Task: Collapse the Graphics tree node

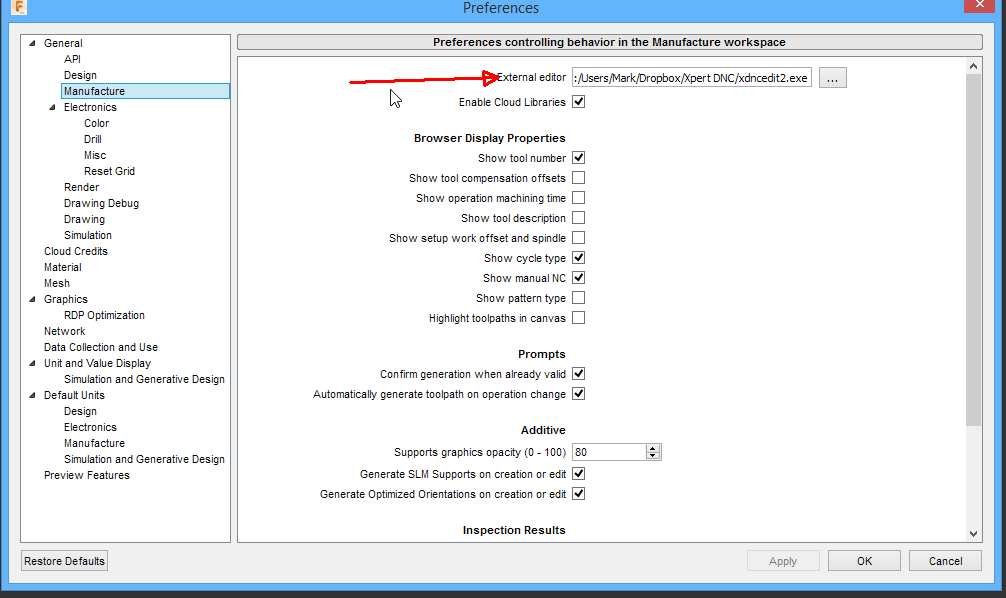Action: [x=32, y=299]
